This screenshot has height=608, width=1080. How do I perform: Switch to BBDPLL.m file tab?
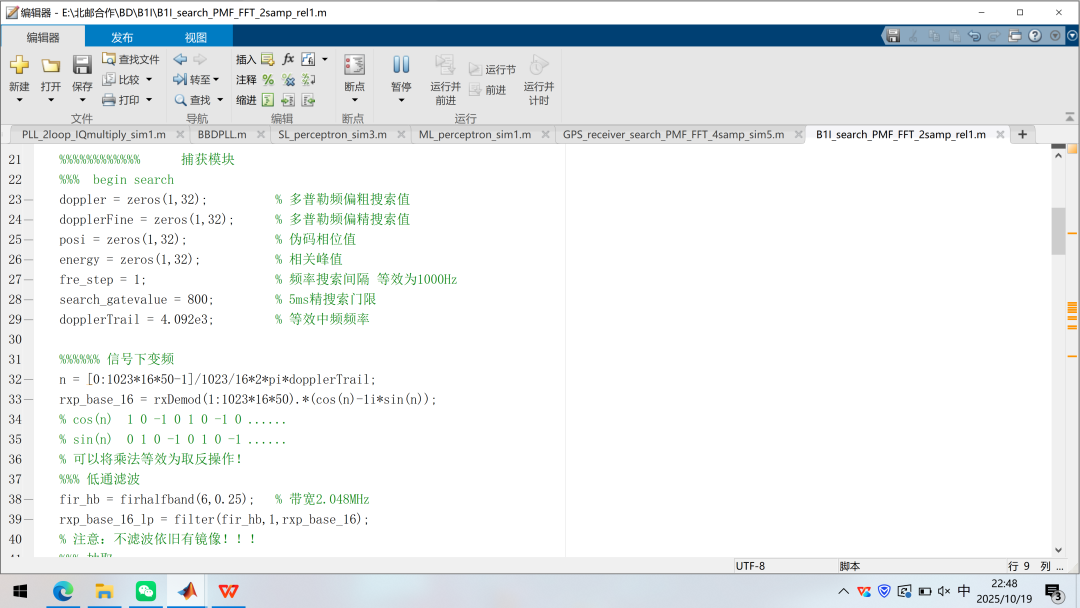221,134
